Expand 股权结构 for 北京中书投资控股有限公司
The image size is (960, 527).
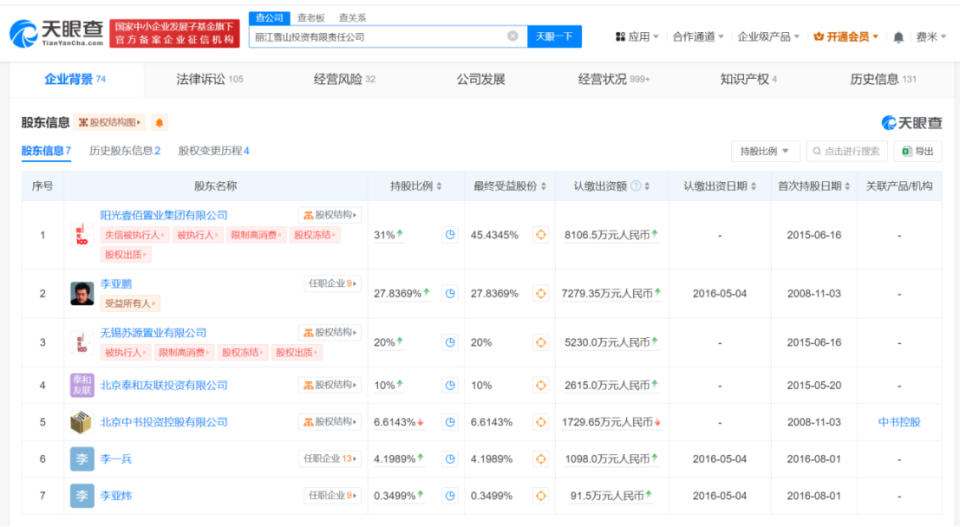(x=329, y=422)
